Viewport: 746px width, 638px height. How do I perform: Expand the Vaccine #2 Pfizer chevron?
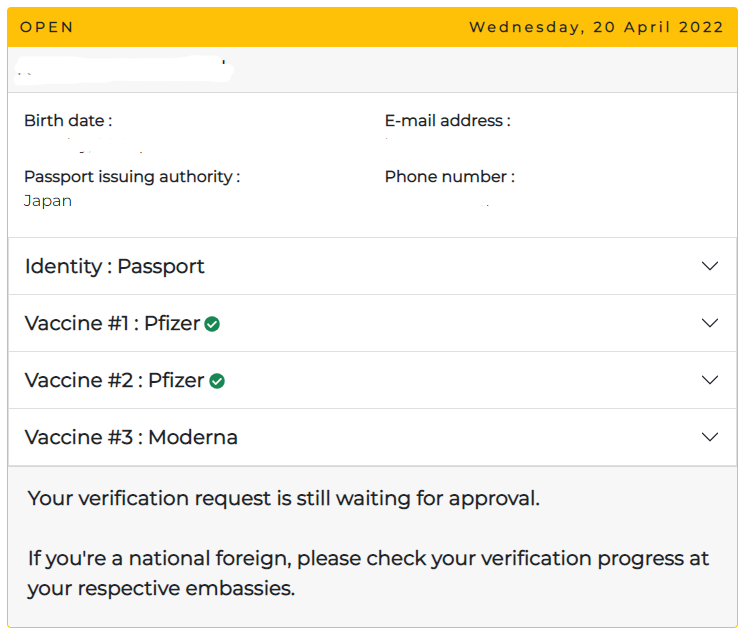click(710, 380)
